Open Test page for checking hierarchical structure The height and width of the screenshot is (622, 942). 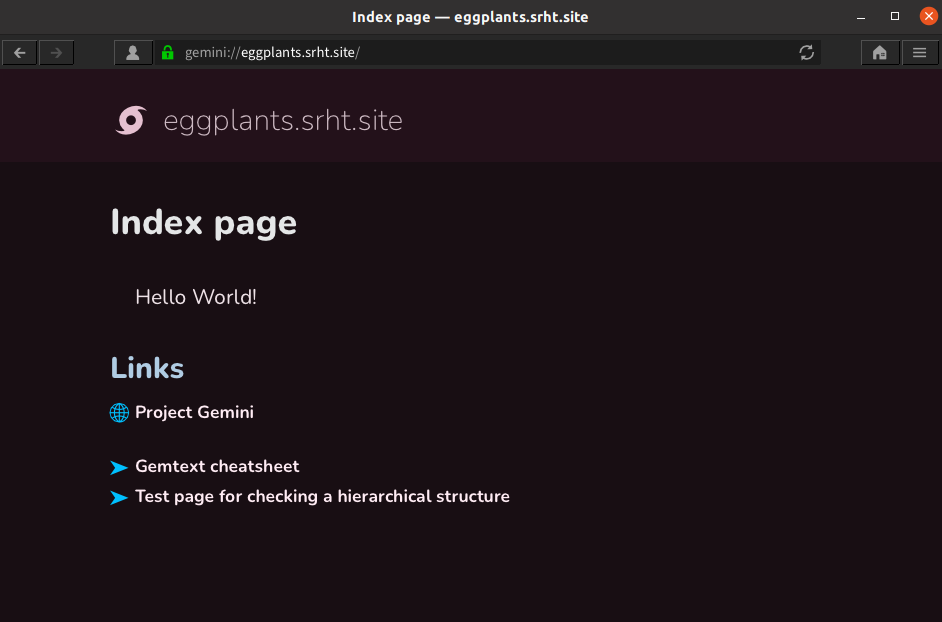tap(322, 496)
